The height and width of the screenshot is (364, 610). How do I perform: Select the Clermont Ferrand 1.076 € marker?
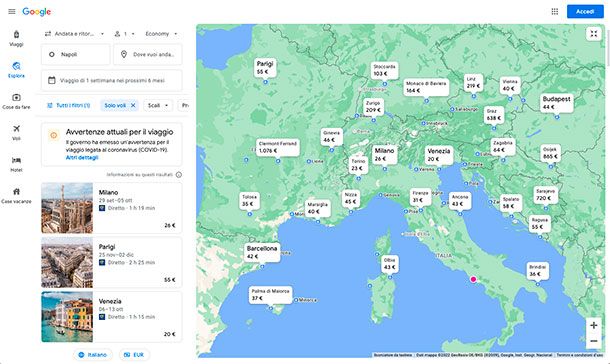278,147
